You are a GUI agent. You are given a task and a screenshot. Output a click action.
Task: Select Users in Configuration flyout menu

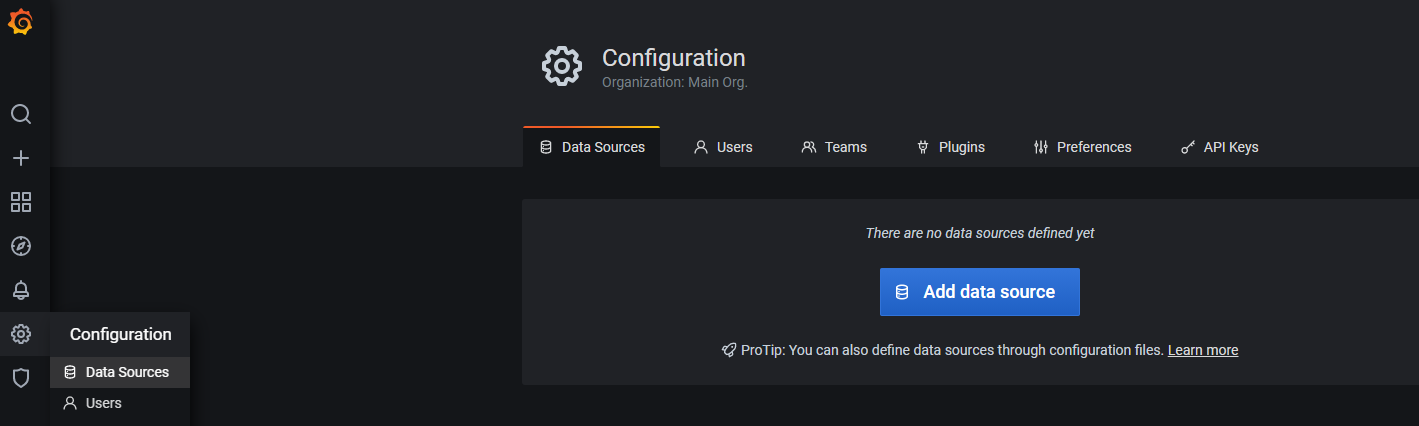120,403
